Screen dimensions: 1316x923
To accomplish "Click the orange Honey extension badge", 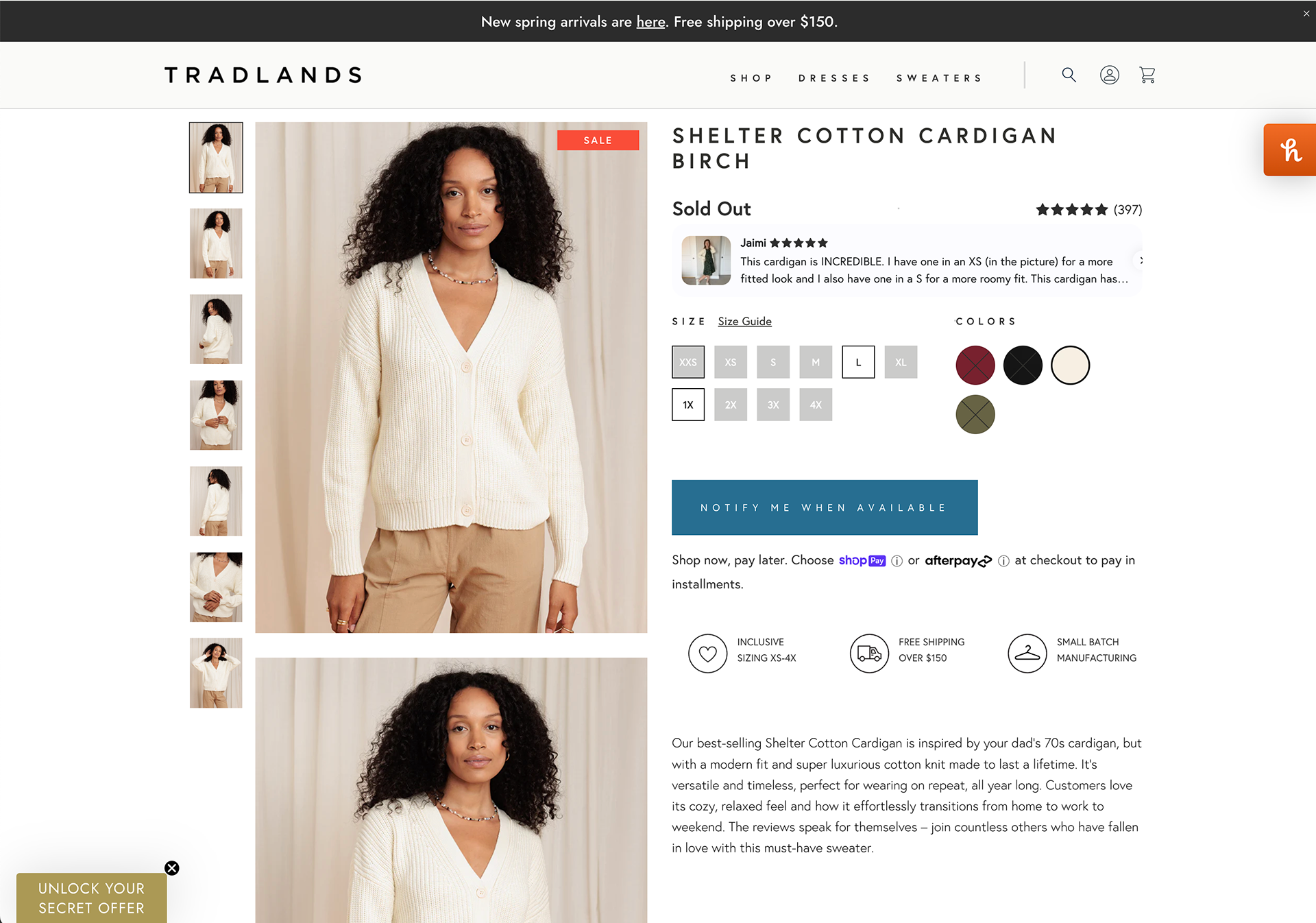I will click(x=1290, y=149).
